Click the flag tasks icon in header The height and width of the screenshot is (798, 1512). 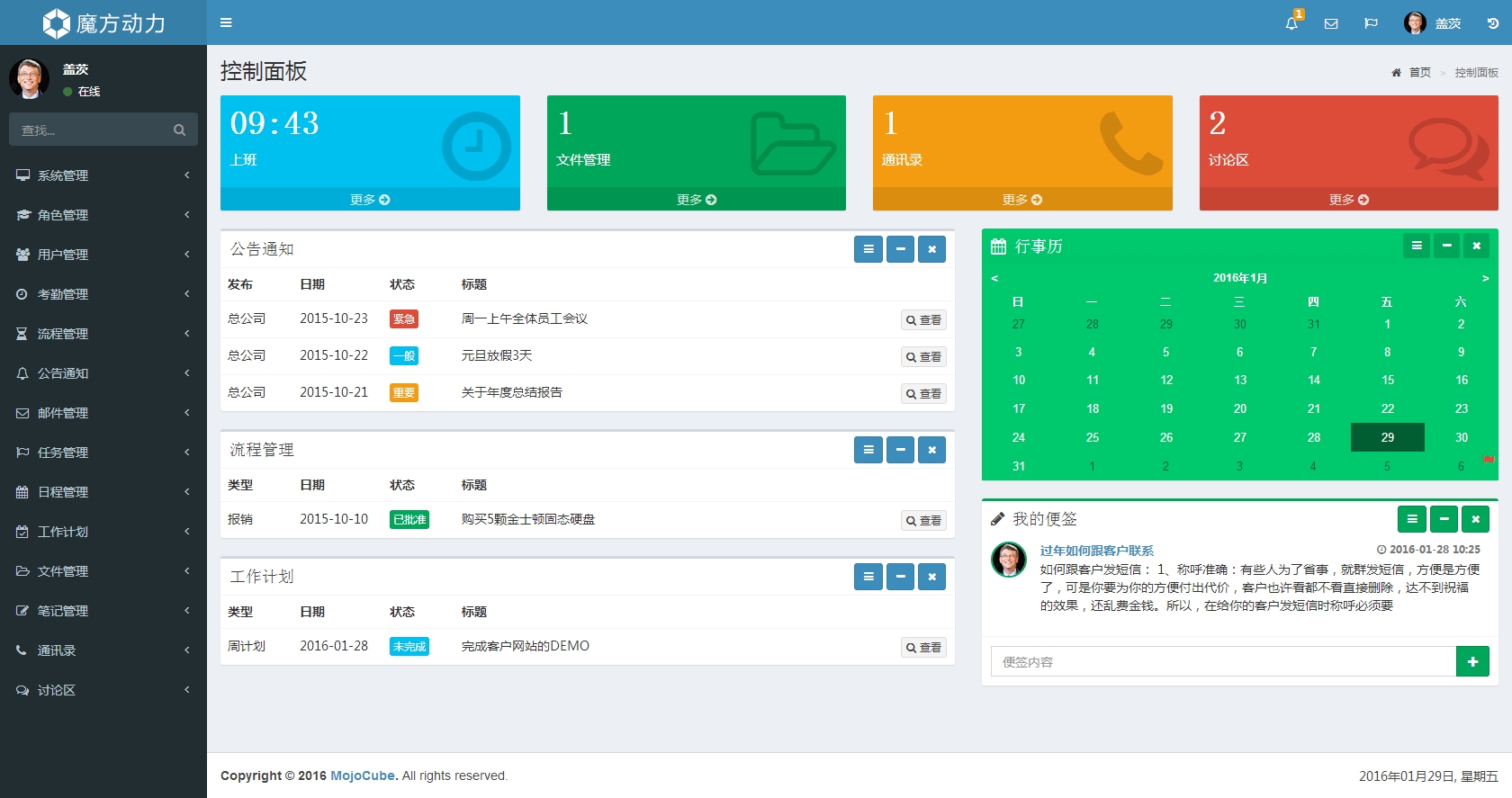click(x=1371, y=23)
